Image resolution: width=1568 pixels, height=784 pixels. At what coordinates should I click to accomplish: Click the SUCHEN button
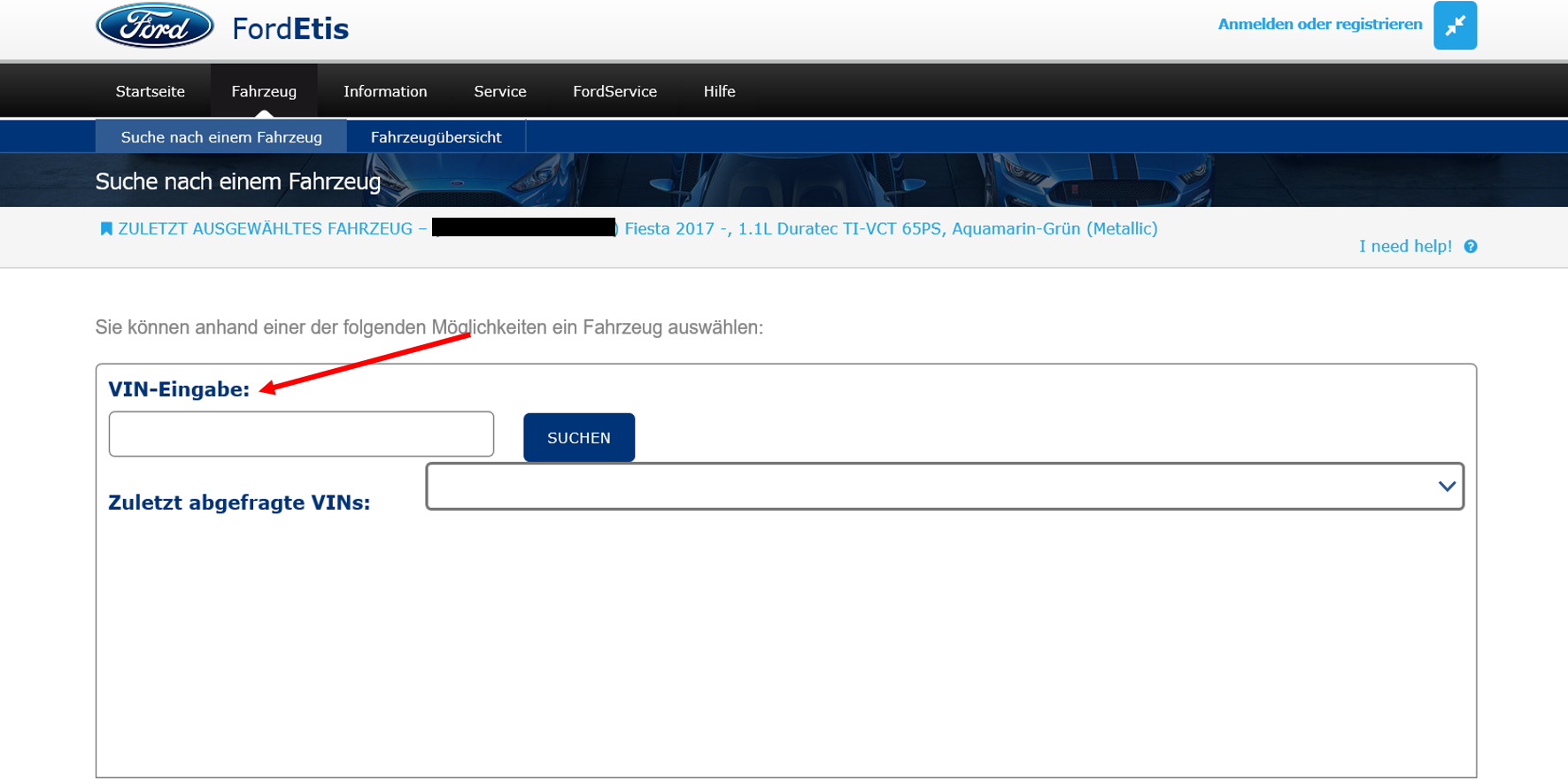point(579,437)
